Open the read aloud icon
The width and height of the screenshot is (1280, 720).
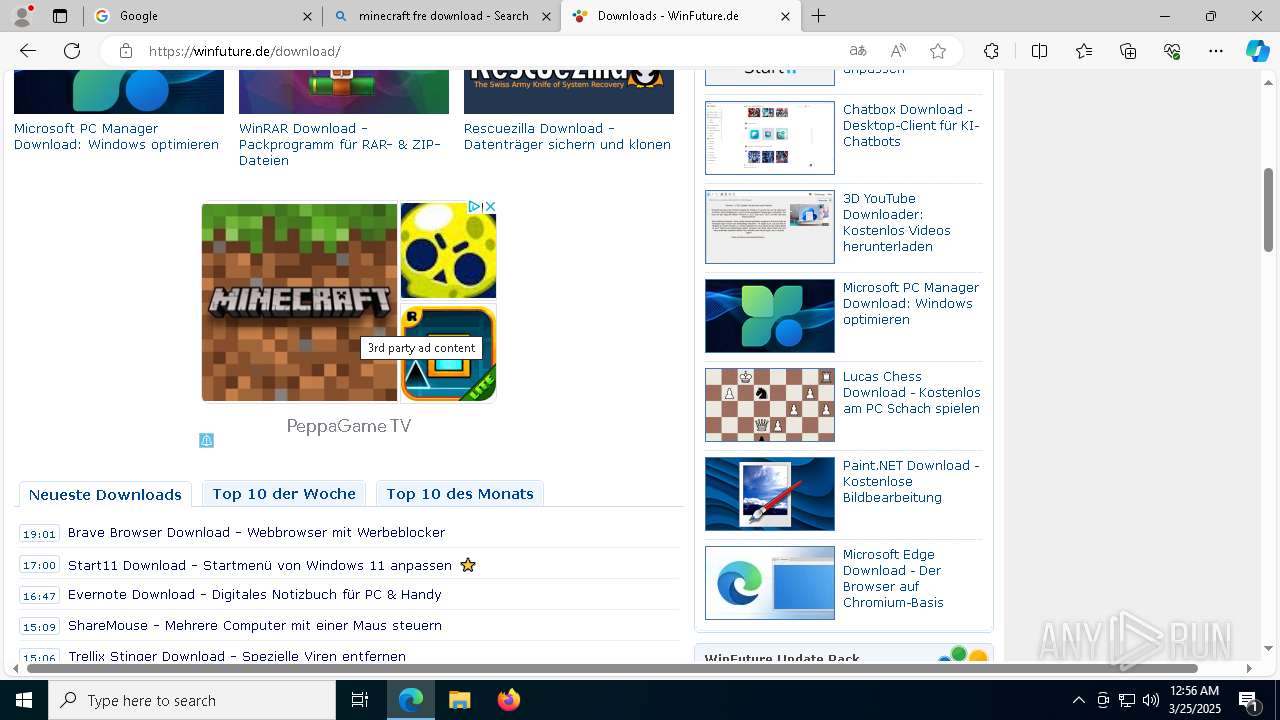coord(898,51)
